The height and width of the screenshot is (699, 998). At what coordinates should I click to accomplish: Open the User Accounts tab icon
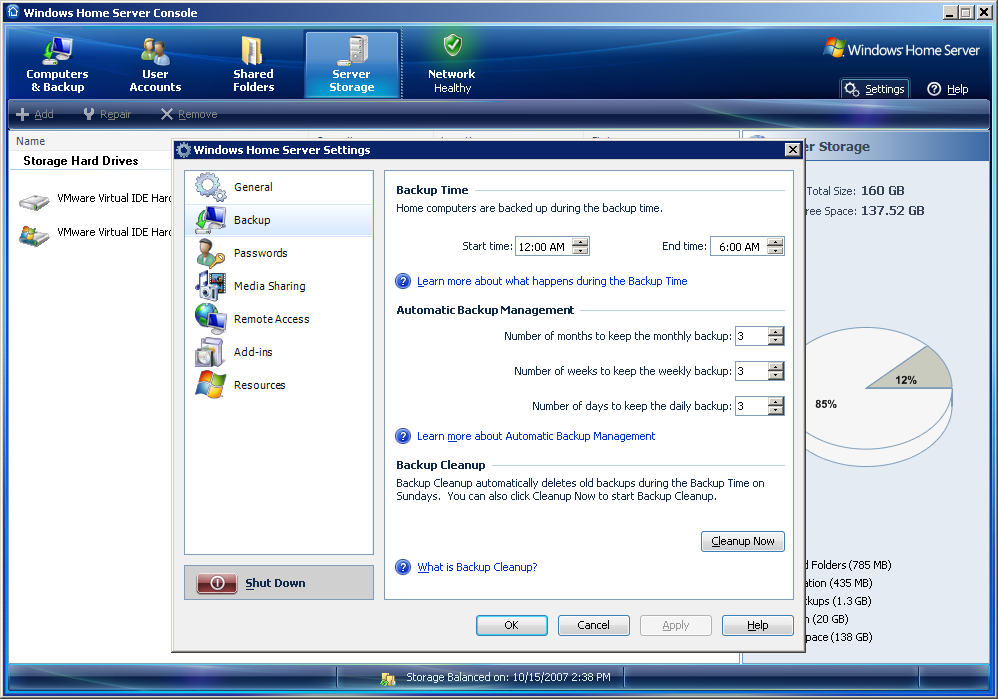point(155,51)
